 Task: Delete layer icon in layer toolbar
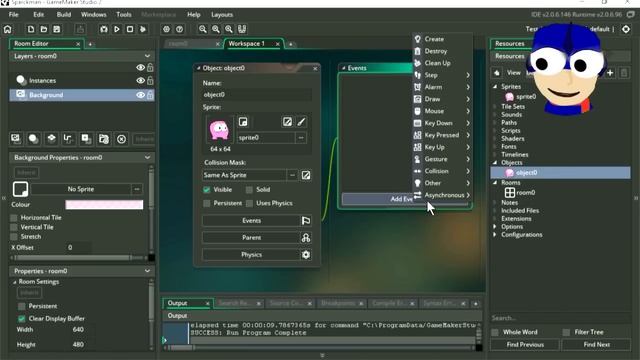[121, 139]
